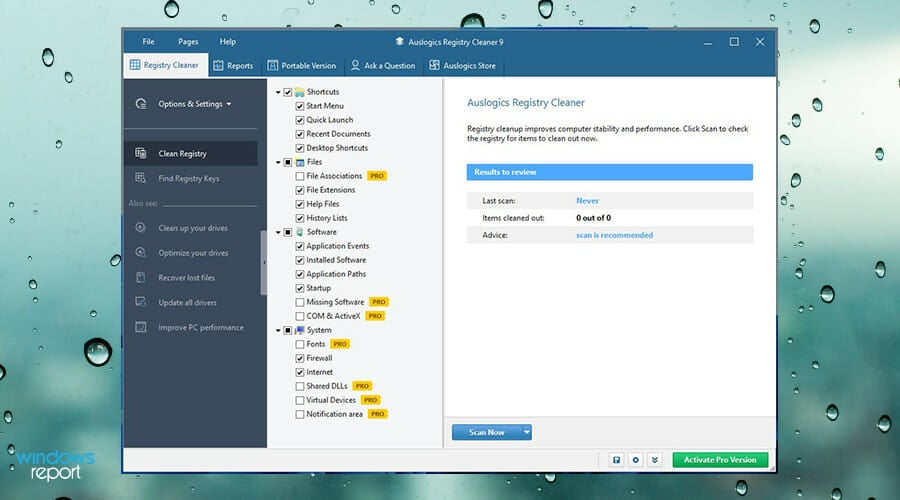The image size is (900, 500).
Task: Click the PRO badge beside Fonts
Action: 340,344
